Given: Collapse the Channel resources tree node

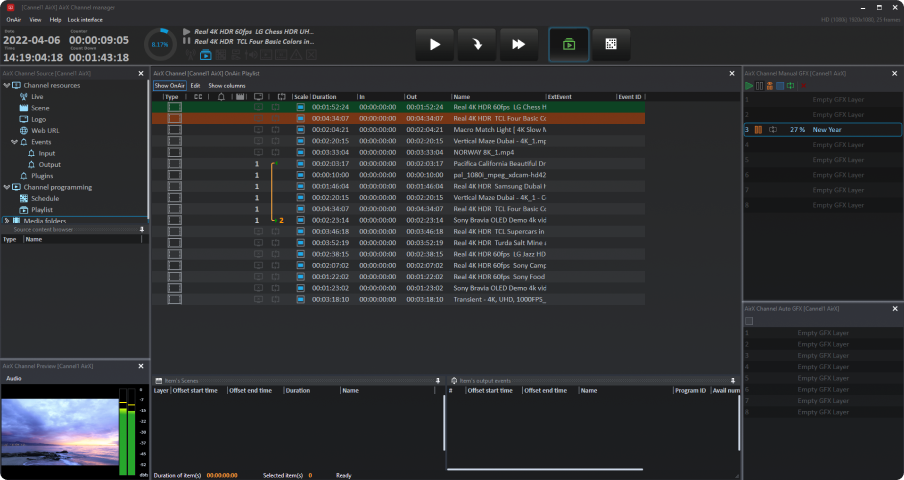Looking at the screenshot, I should click(6, 85).
